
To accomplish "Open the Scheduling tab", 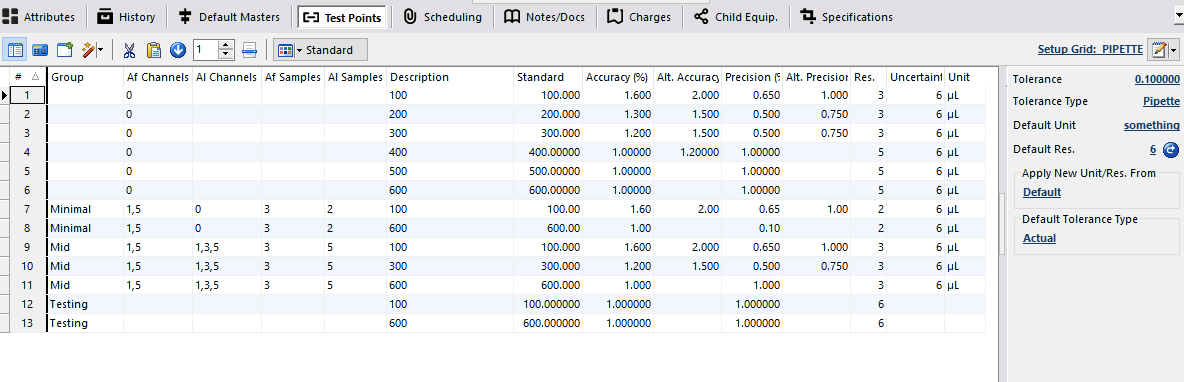I will 442,17.
